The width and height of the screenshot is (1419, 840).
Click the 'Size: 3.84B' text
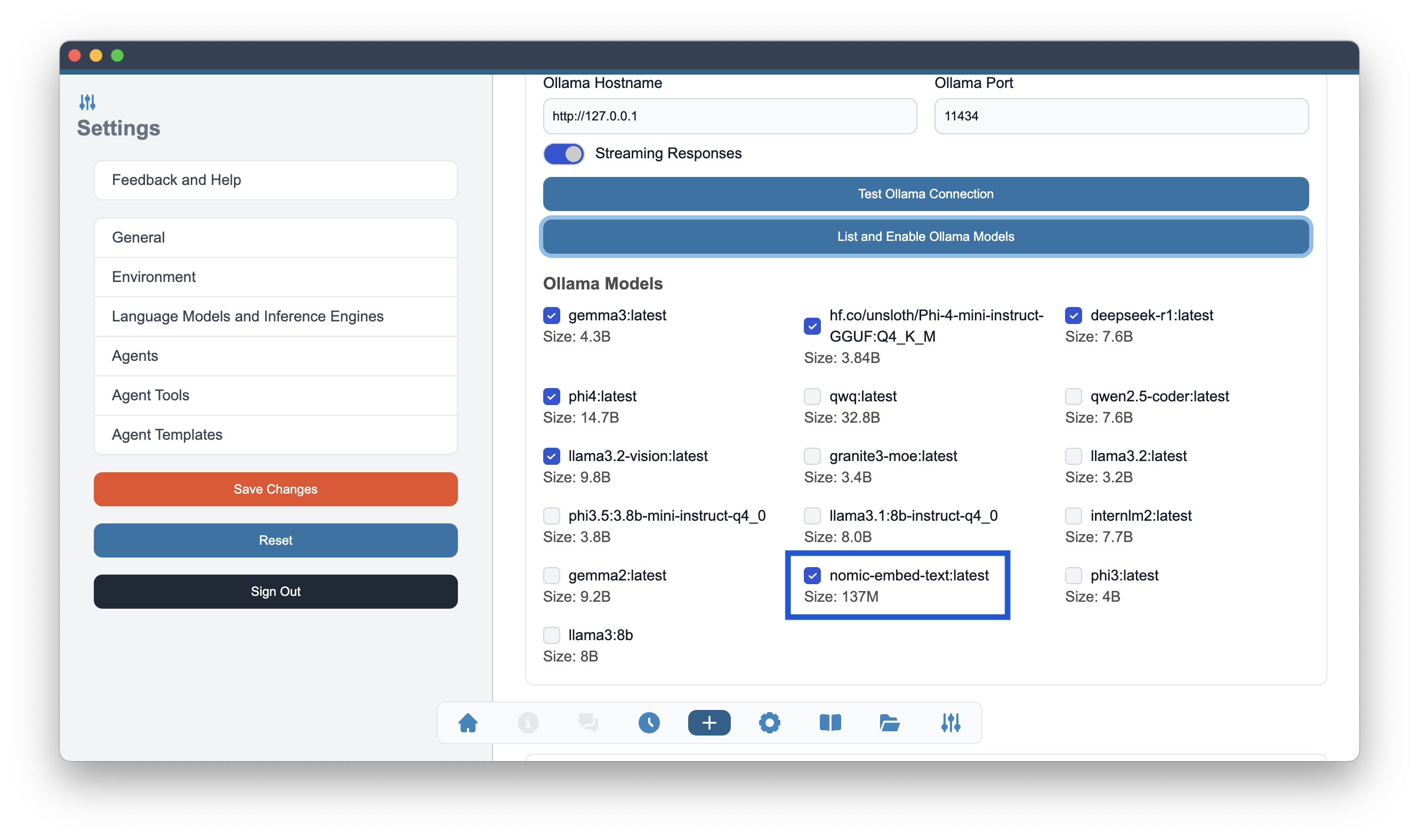coord(842,358)
